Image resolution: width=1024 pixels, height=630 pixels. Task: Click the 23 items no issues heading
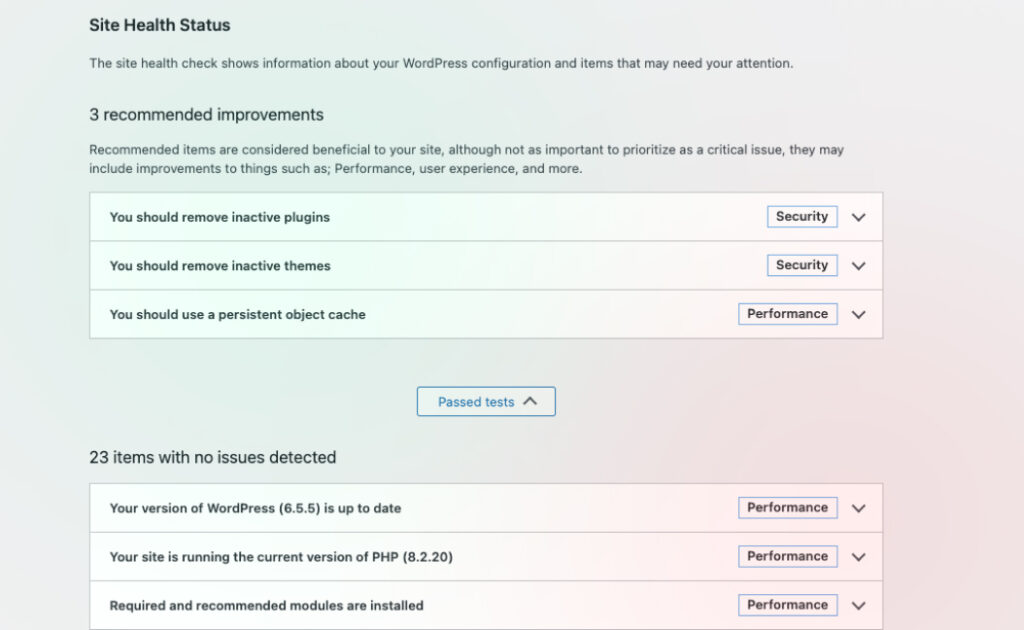213,457
